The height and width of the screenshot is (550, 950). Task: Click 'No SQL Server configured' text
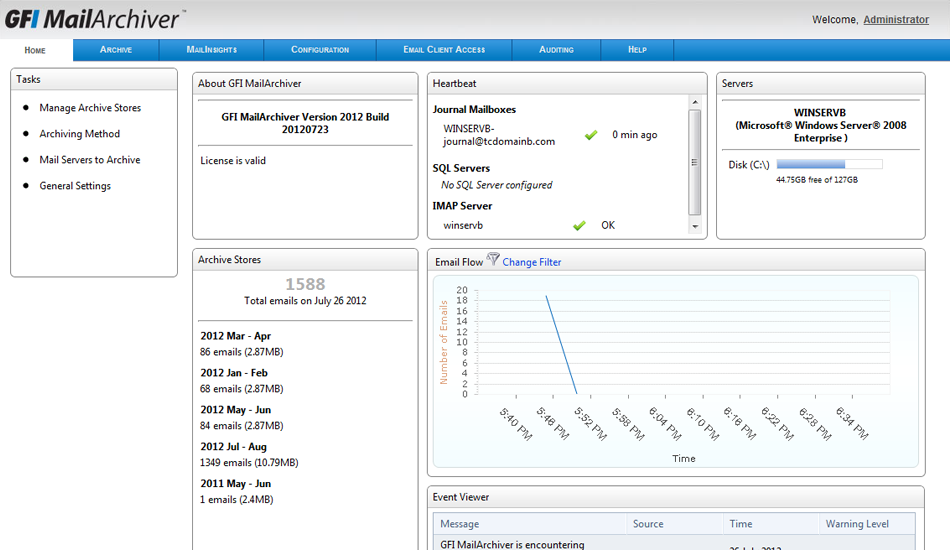click(x=497, y=185)
